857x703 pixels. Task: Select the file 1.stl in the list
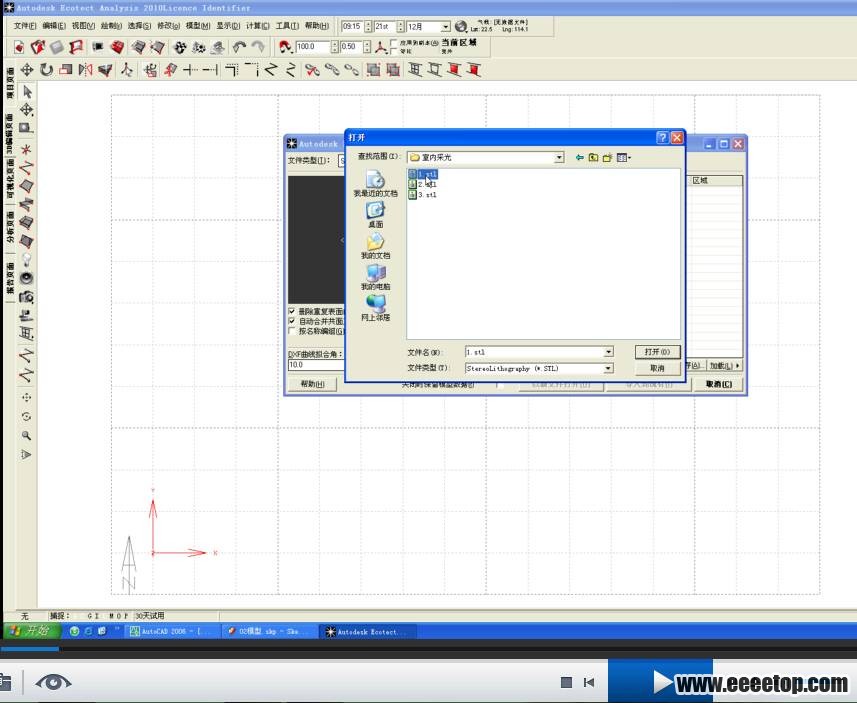(422, 174)
